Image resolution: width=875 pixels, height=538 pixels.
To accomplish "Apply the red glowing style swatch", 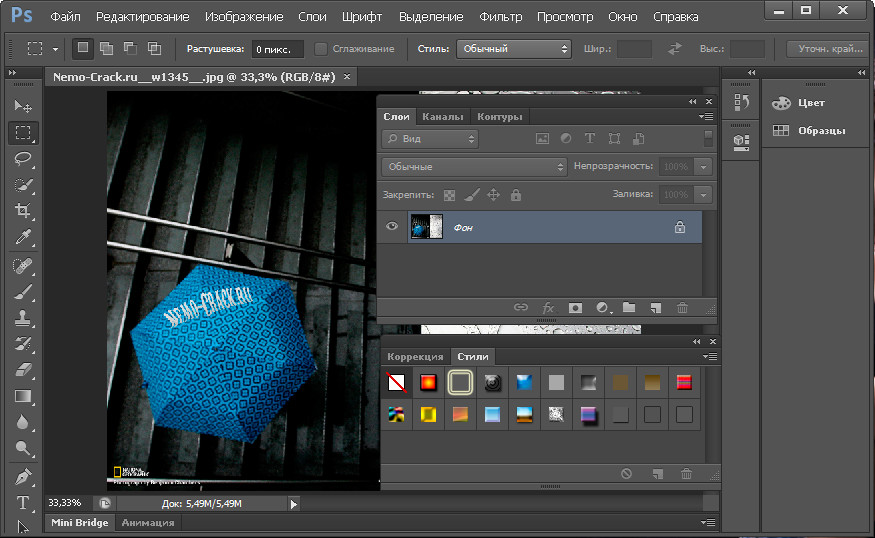I will point(428,383).
